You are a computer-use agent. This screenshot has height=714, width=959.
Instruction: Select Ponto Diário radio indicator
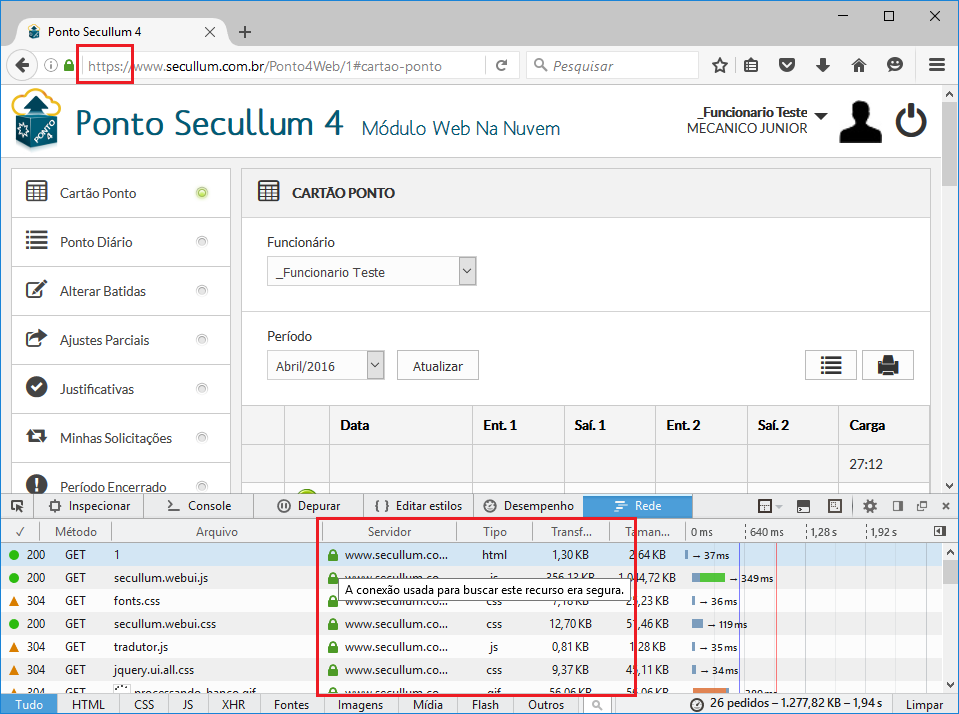(x=202, y=242)
